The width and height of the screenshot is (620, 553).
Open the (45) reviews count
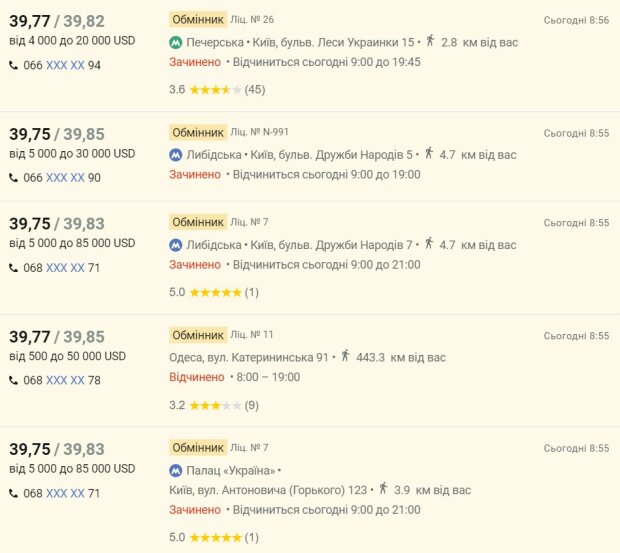coord(255,90)
